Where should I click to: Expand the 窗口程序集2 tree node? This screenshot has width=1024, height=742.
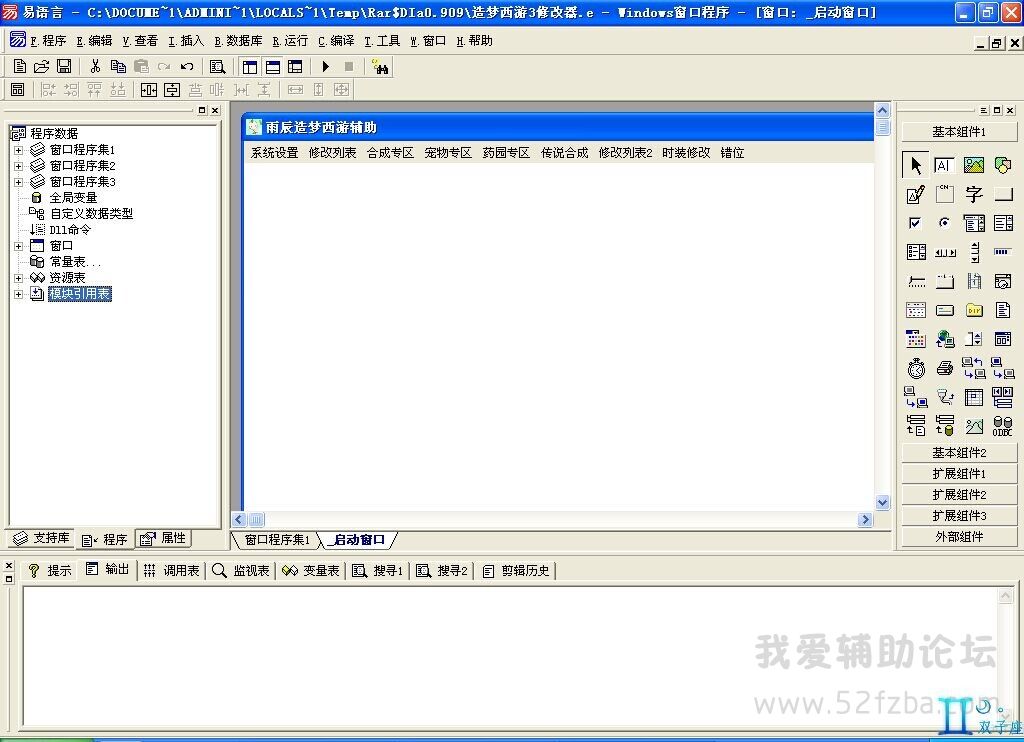tap(18, 166)
